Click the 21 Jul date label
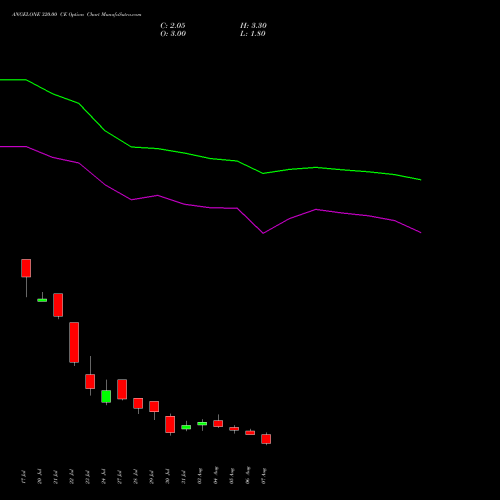This screenshot has width=500, height=500. click(55, 477)
